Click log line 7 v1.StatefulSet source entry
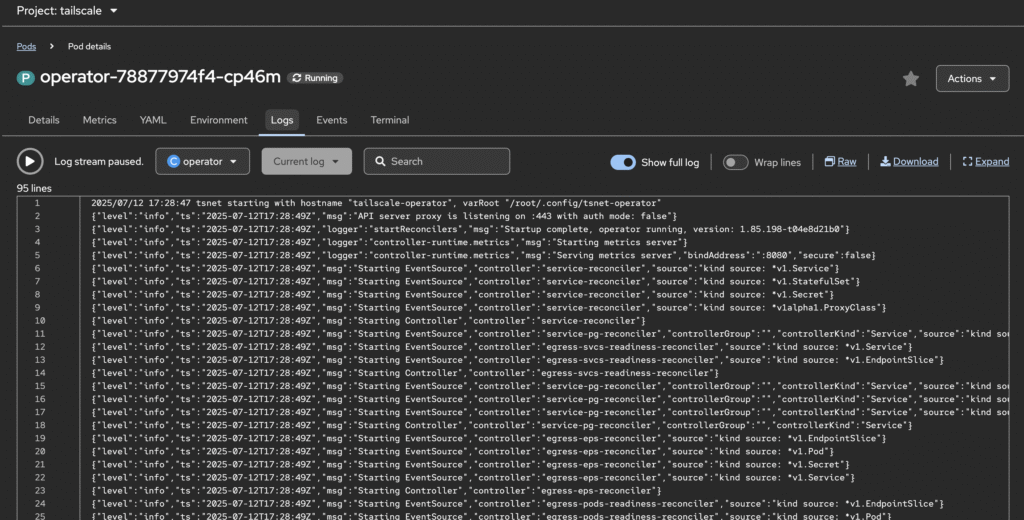 475,282
